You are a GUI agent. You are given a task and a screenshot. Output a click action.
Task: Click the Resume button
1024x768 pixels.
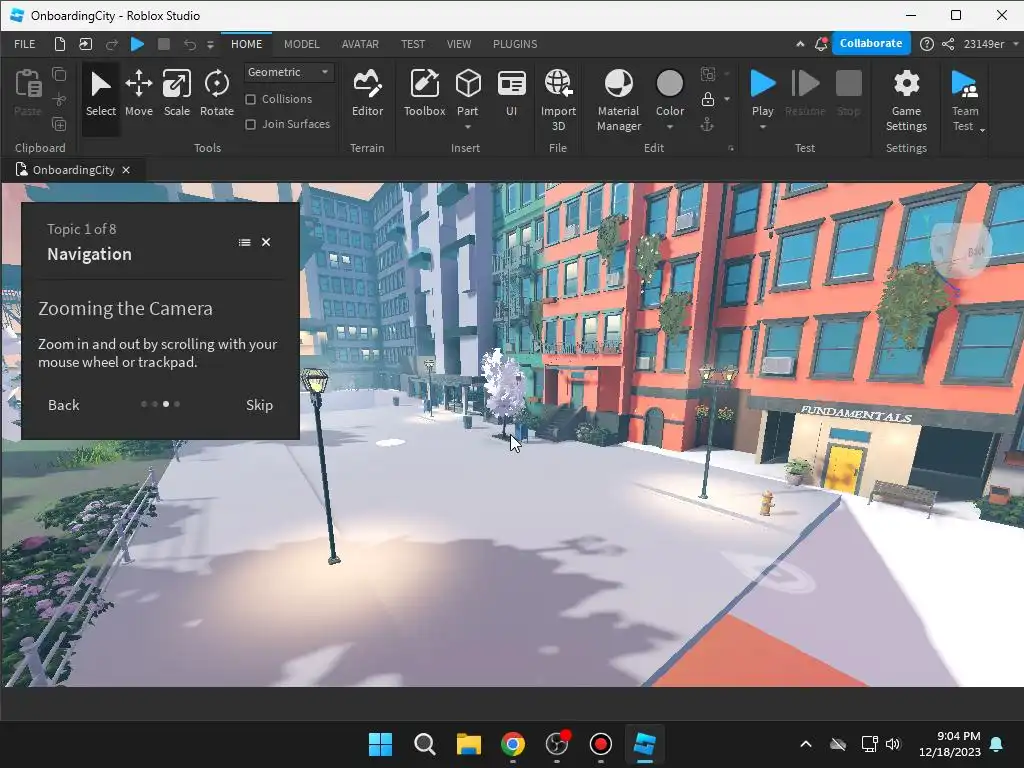click(805, 95)
